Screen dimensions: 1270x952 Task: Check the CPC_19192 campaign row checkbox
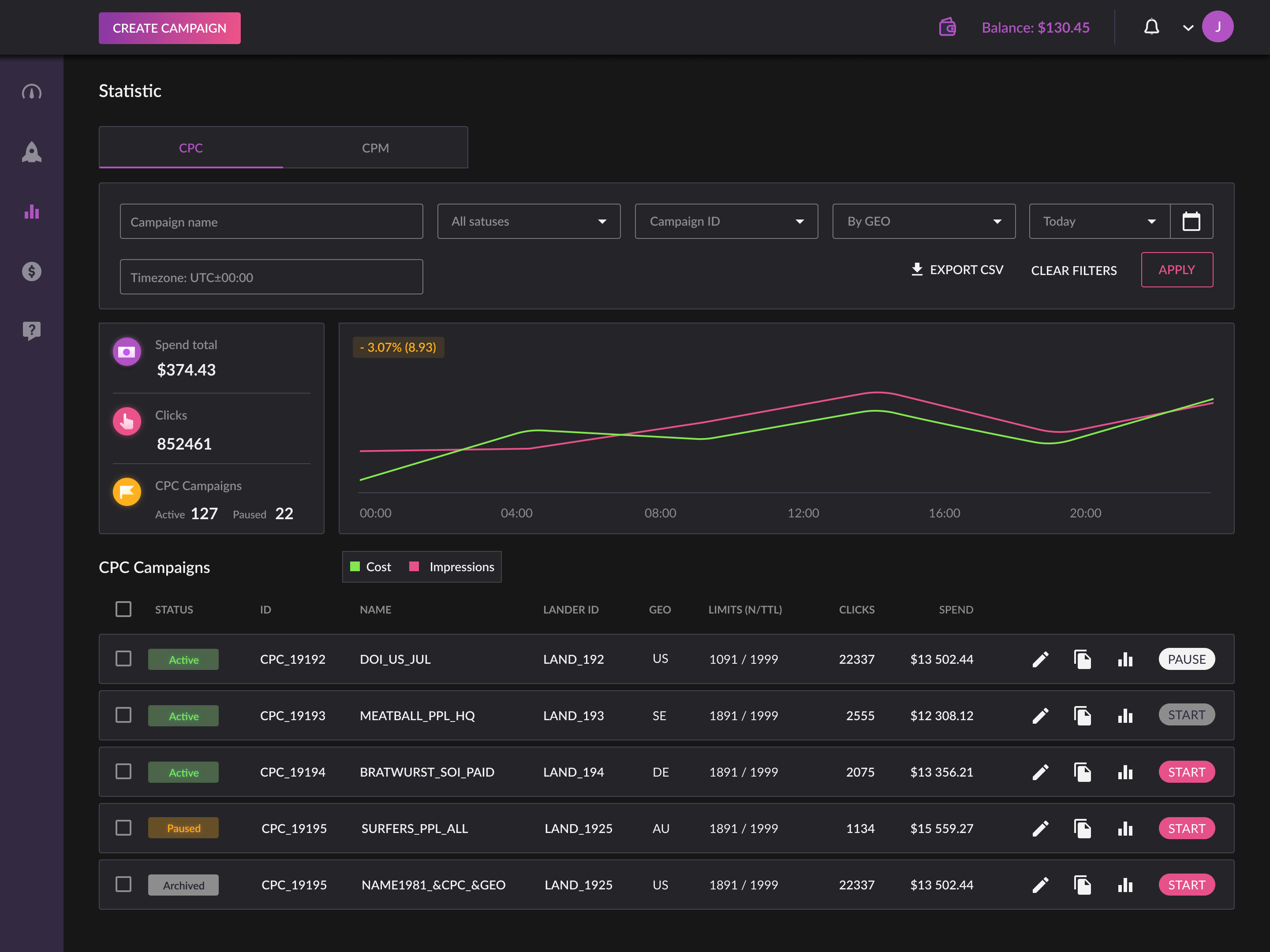click(123, 659)
